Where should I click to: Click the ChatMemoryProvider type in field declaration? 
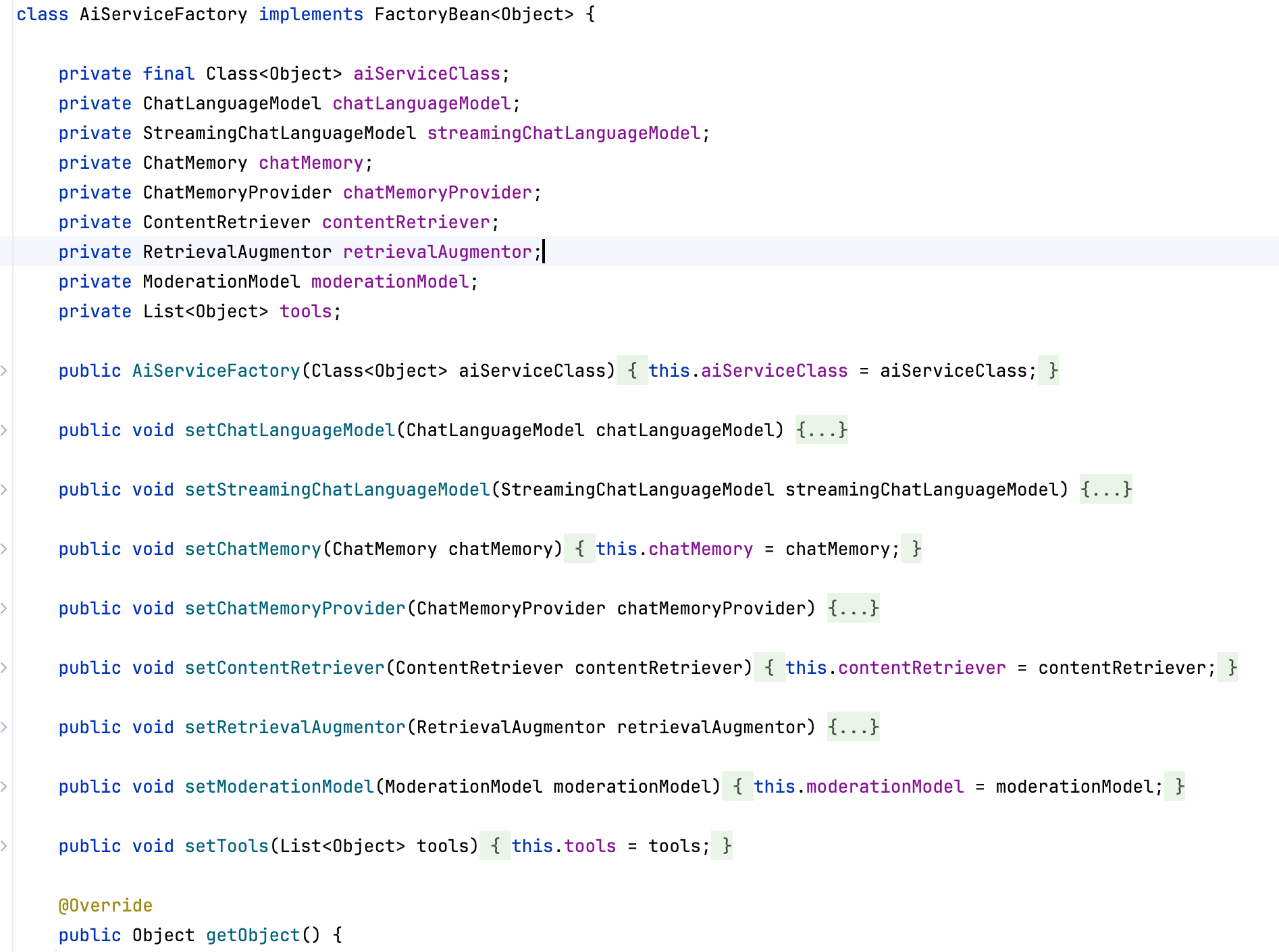pyautogui.click(x=237, y=192)
